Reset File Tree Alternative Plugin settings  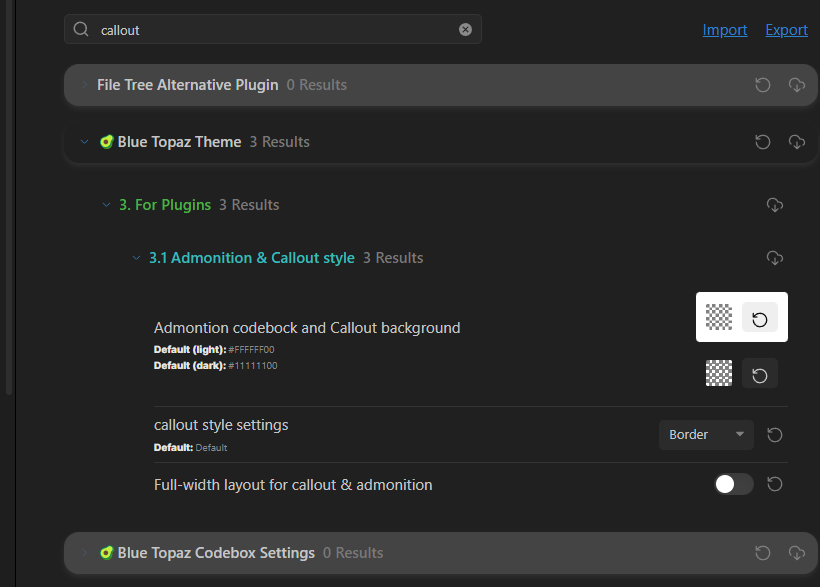click(763, 85)
